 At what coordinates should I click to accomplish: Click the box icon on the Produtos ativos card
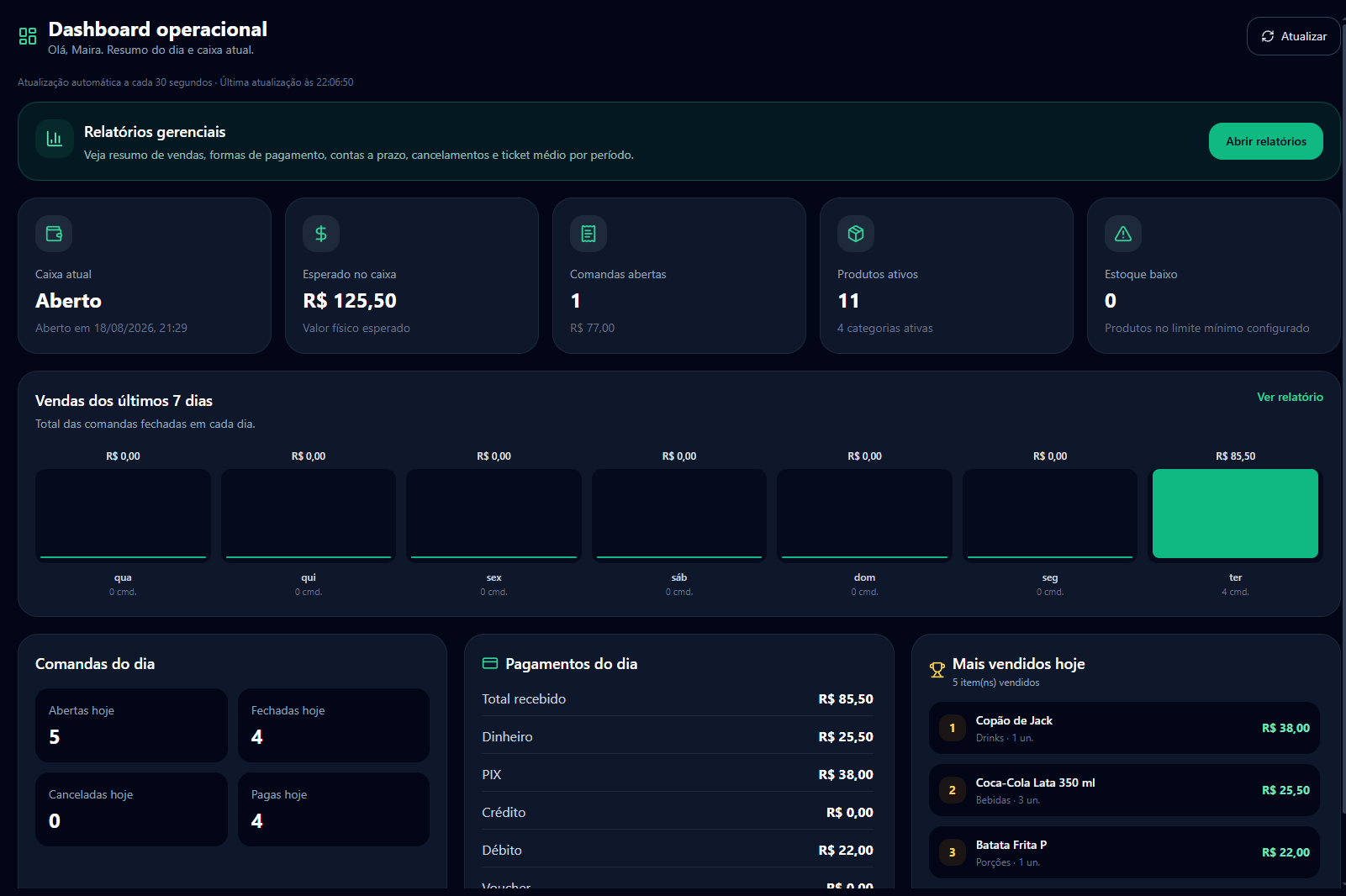tap(856, 234)
